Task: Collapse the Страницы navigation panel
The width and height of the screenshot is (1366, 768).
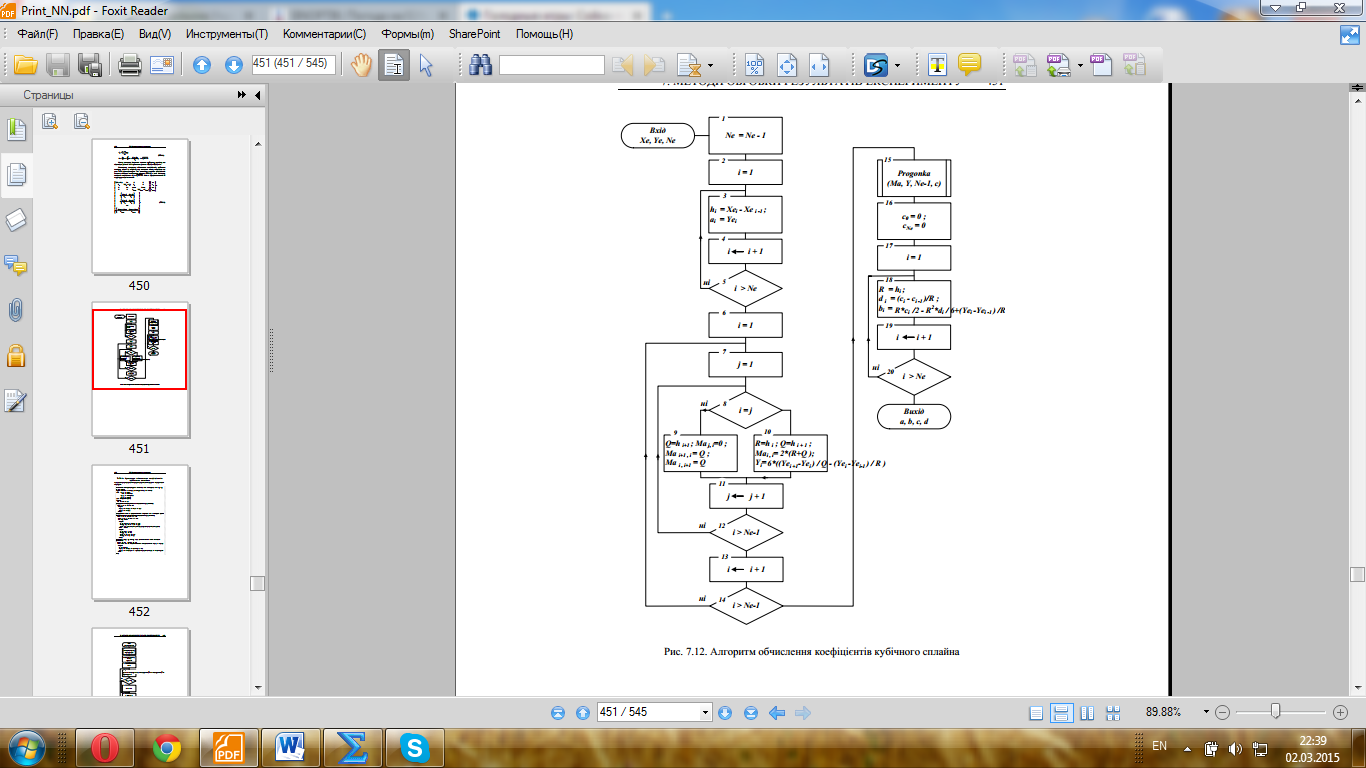Action: [257, 95]
